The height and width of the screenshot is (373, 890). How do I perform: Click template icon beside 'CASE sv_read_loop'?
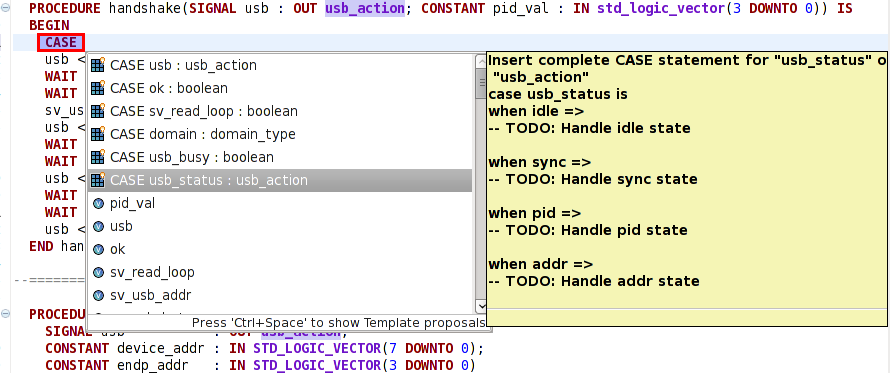pos(98,111)
